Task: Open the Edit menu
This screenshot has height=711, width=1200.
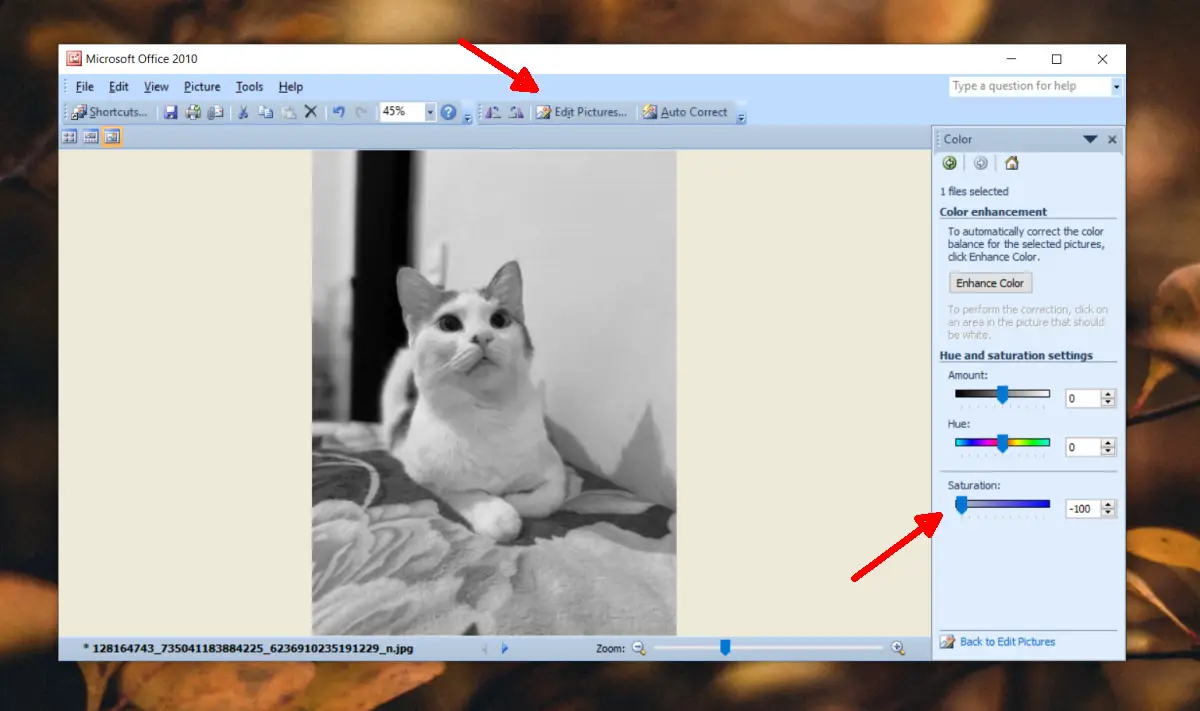Action: point(119,87)
